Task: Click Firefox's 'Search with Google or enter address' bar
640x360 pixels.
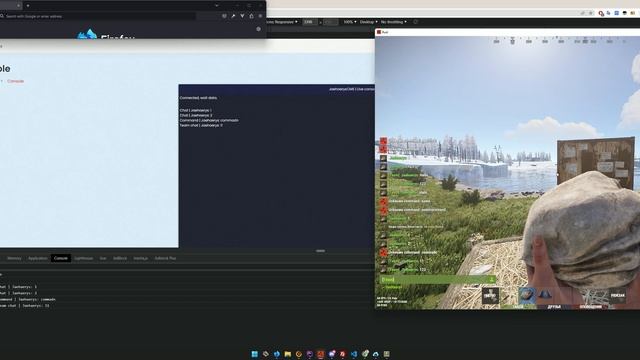Action: (98, 16)
